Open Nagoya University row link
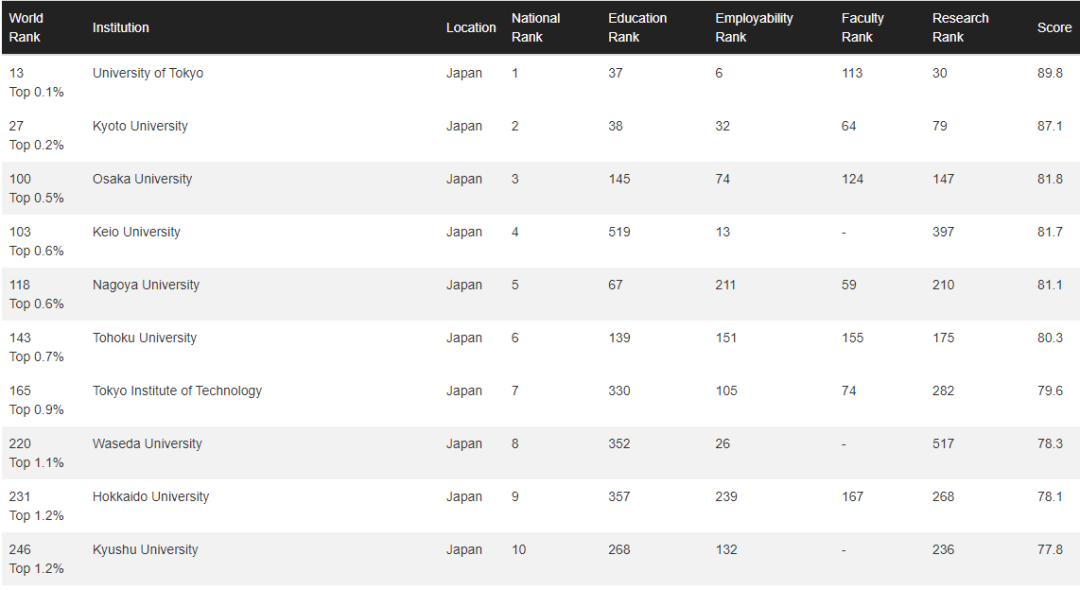 click(145, 285)
